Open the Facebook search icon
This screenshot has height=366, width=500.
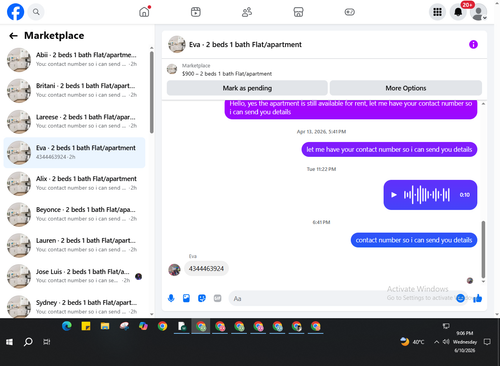tap(36, 12)
